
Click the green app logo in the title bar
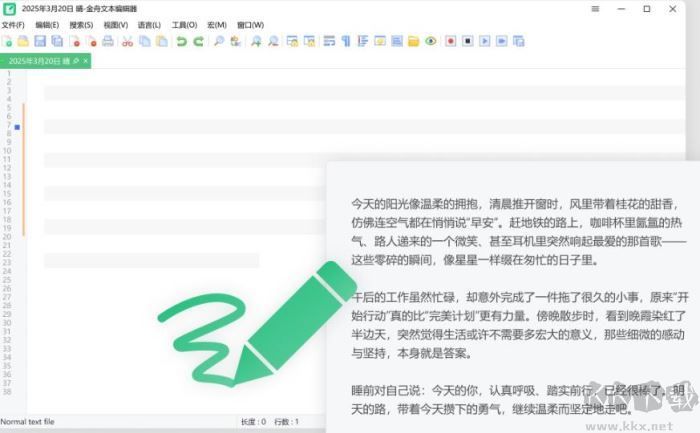click(9, 9)
